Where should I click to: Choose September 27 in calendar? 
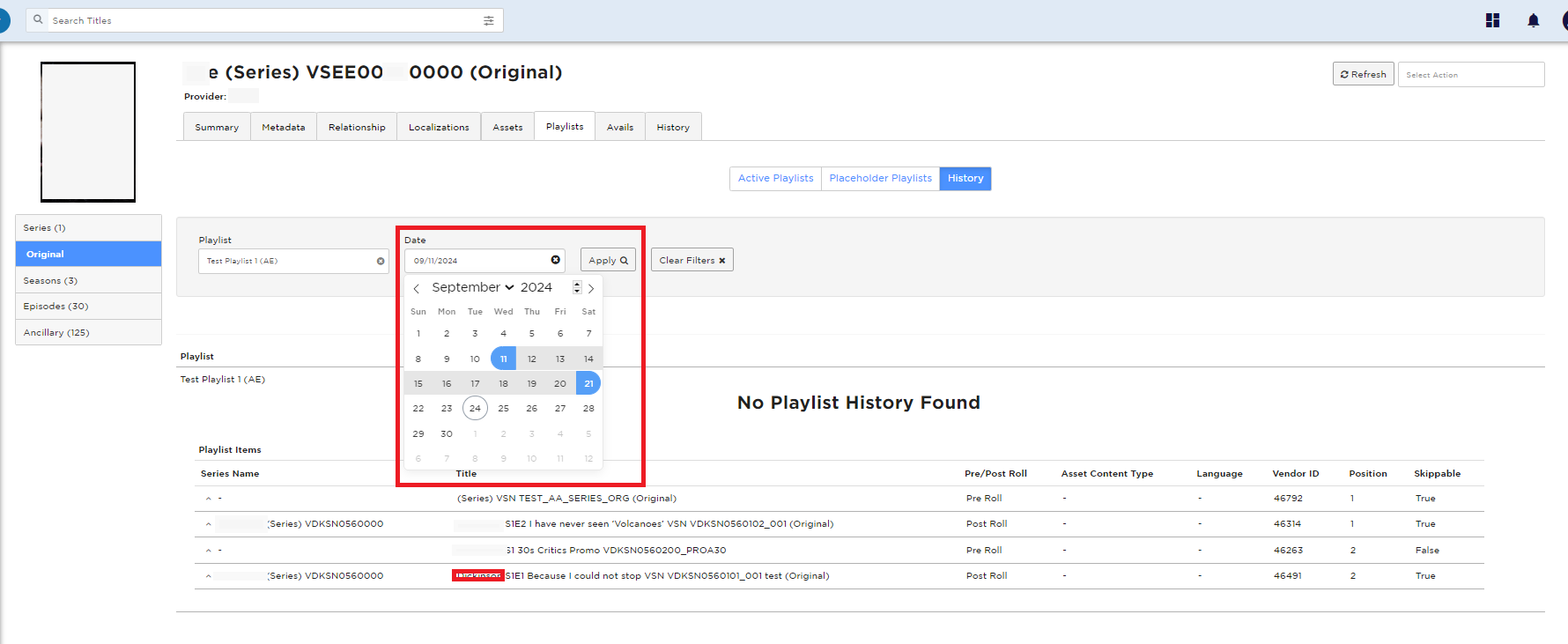(x=560, y=408)
